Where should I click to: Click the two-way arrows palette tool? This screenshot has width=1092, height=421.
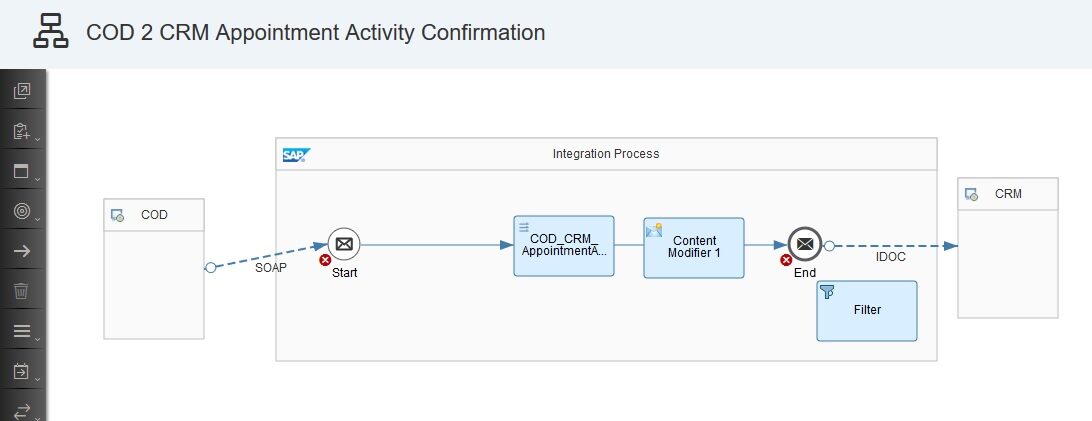point(22,409)
